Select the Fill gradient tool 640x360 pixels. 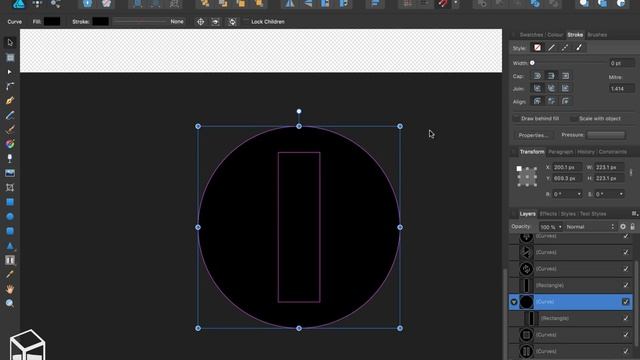click(x=10, y=144)
